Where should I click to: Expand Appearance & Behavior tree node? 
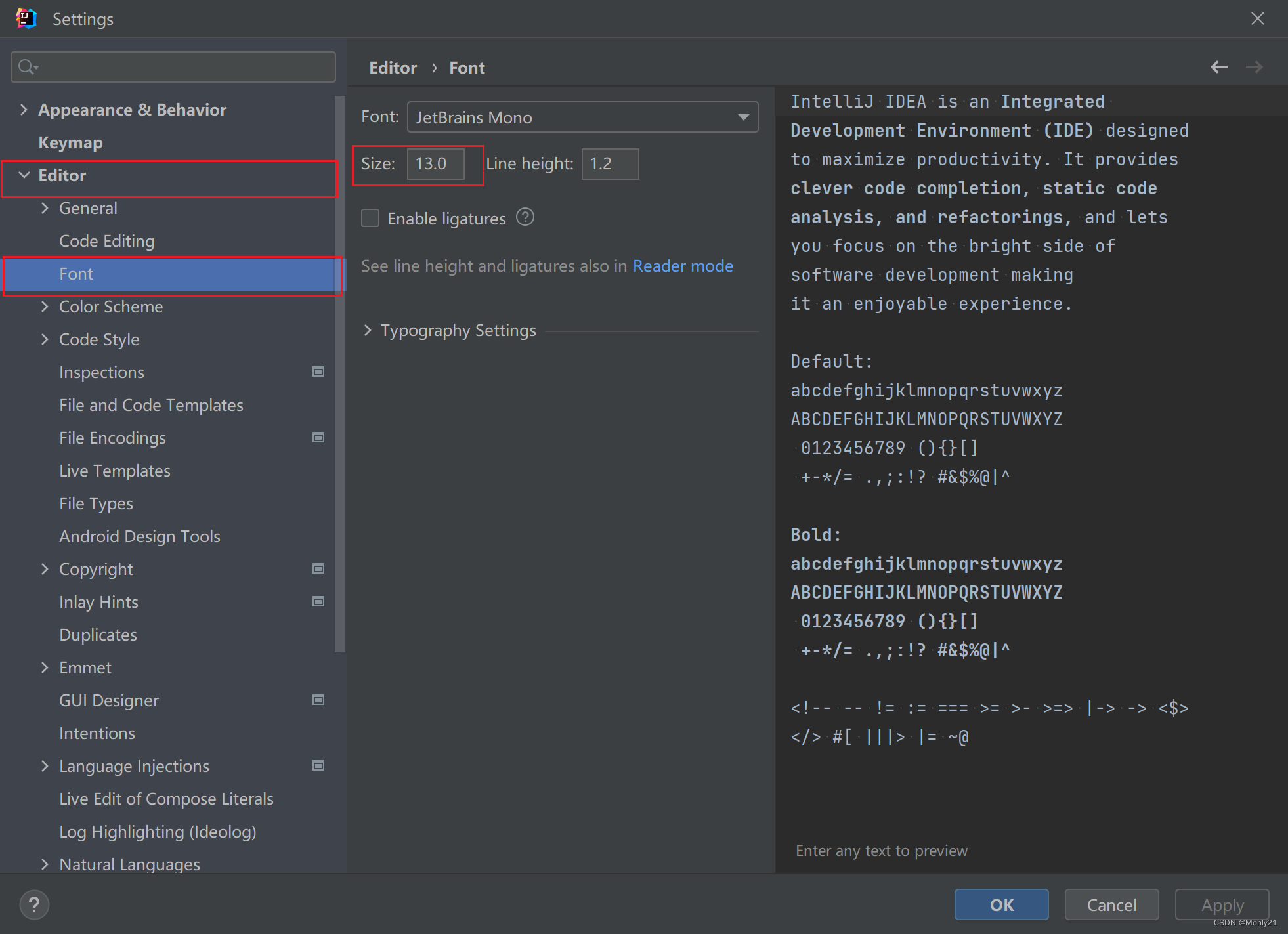click(24, 110)
